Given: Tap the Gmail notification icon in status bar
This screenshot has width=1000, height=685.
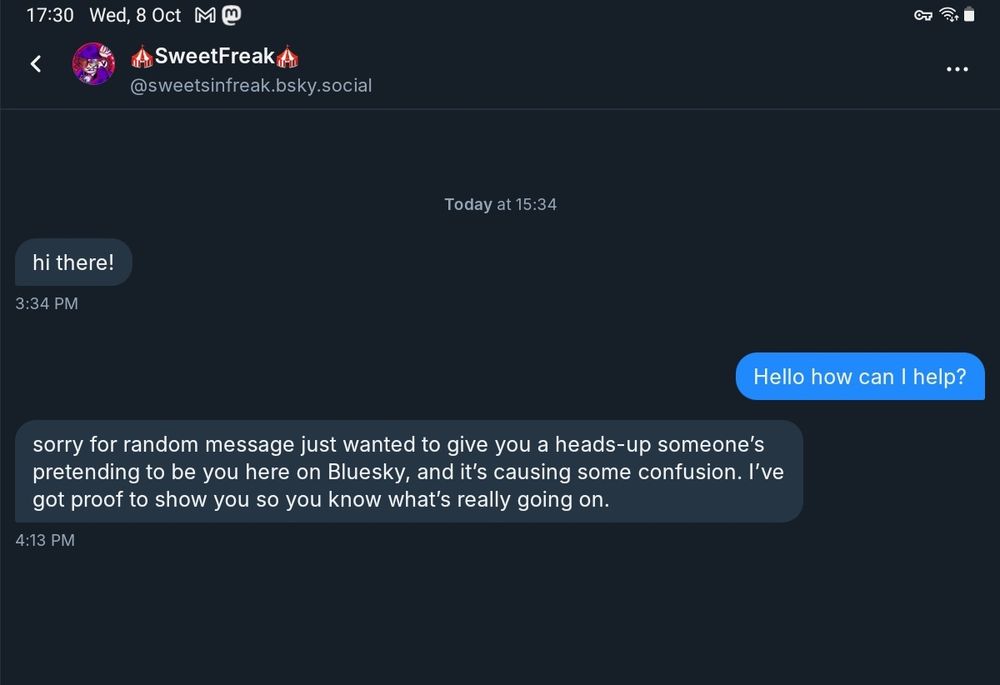Looking at the screenshot, I should [205, 15].
